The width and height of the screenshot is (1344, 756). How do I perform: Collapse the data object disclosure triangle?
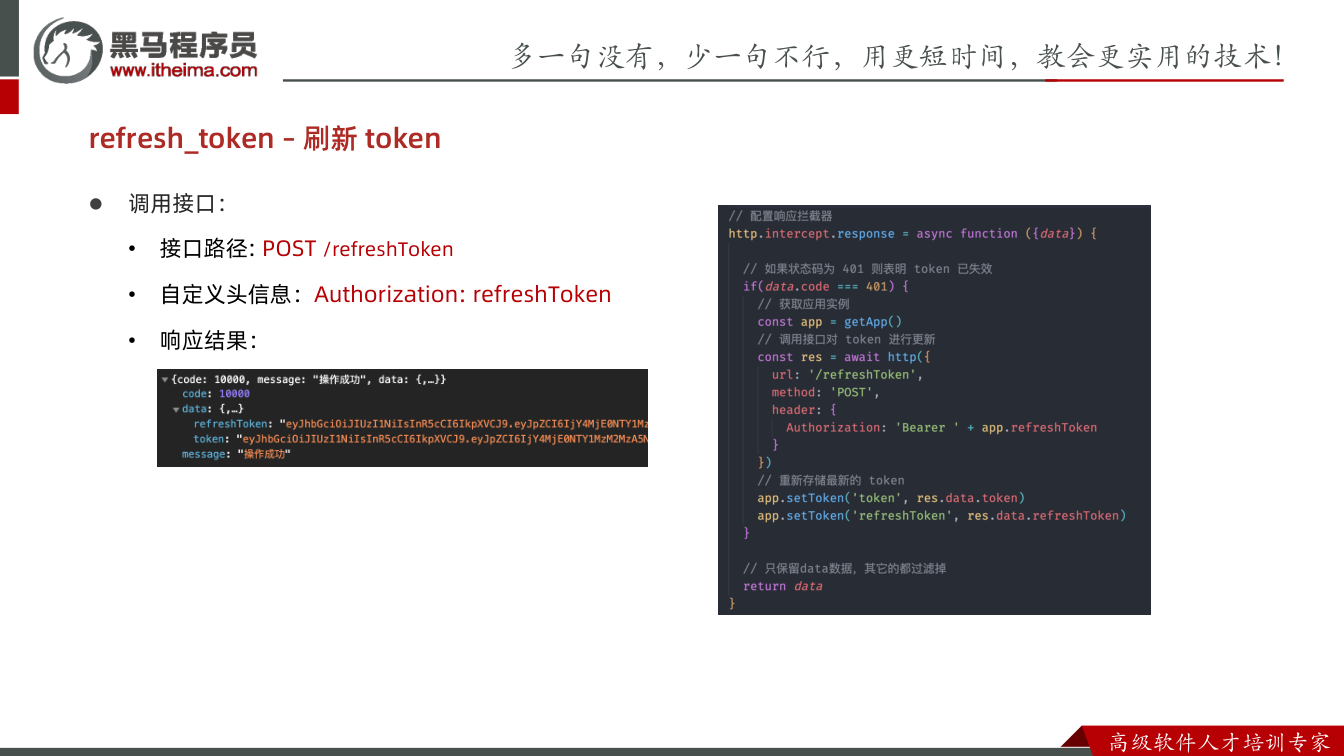(x=176, y=409)
